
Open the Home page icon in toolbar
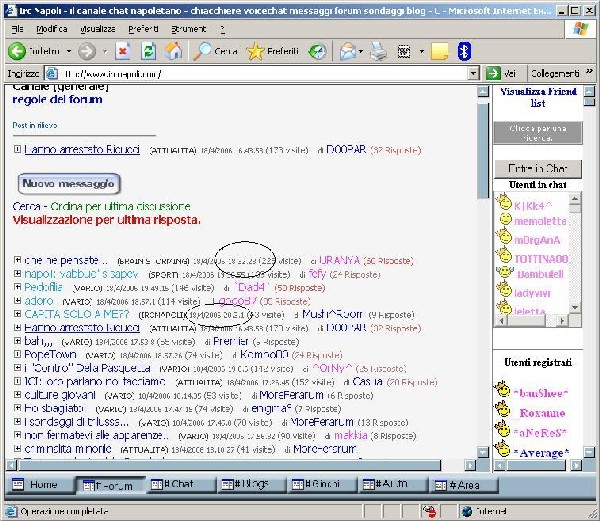[x=173, y=51]
